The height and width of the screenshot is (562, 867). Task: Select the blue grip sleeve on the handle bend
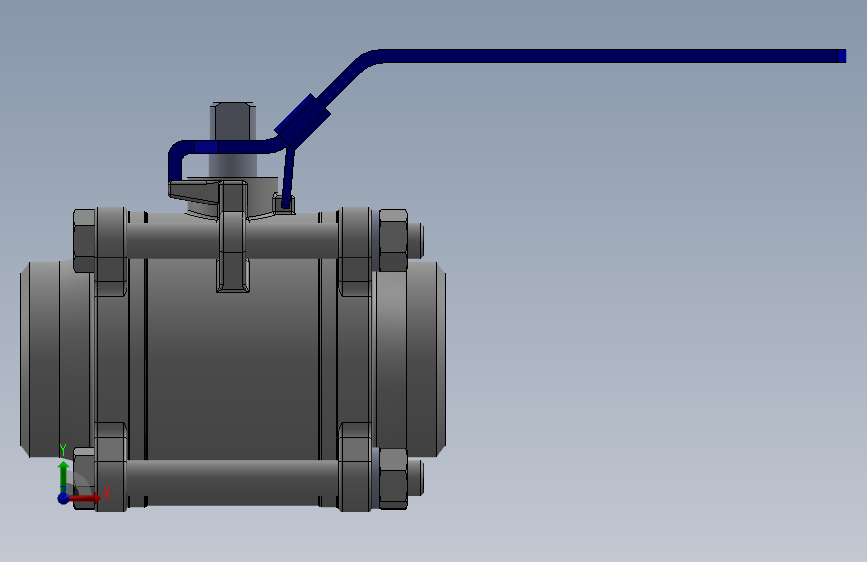click(303, 121)
